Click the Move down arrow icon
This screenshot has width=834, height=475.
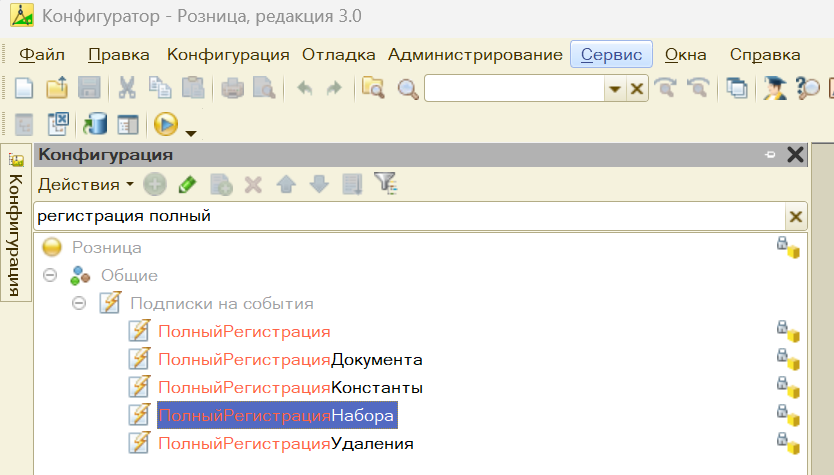tap(319, 185)
